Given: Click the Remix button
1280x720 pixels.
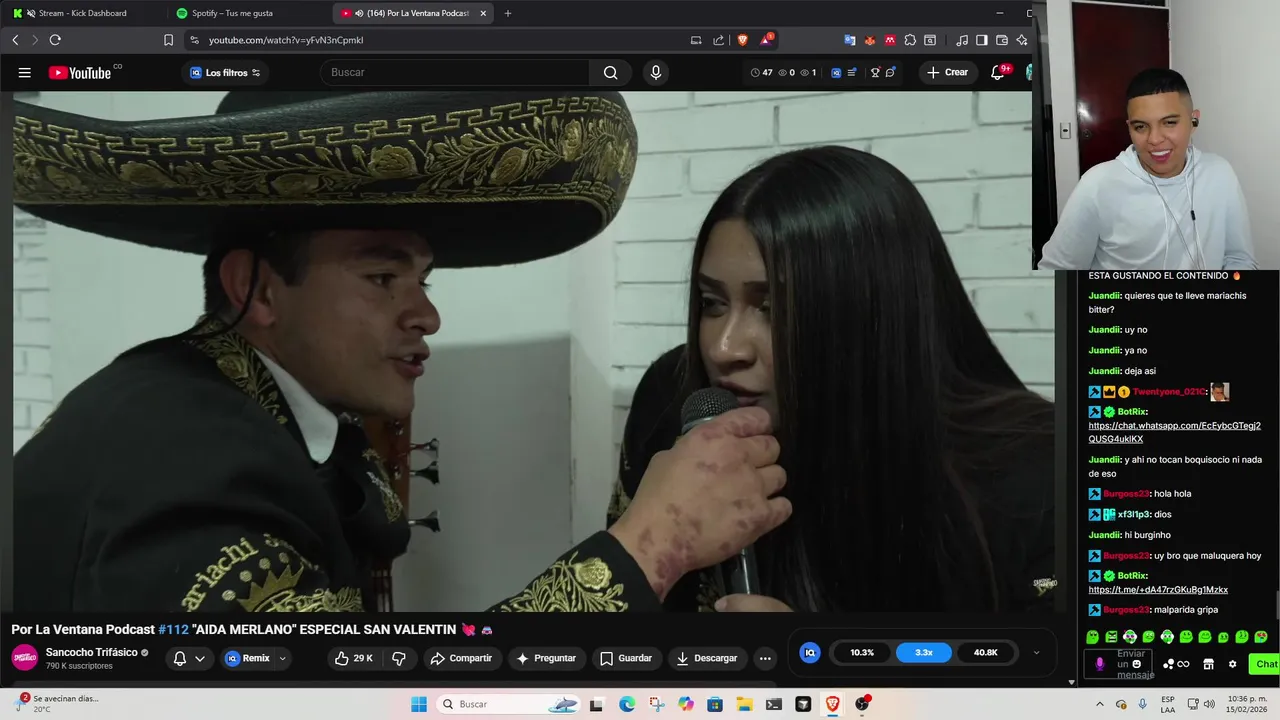Looking at the screenshot, I should (x=247, y=658).
